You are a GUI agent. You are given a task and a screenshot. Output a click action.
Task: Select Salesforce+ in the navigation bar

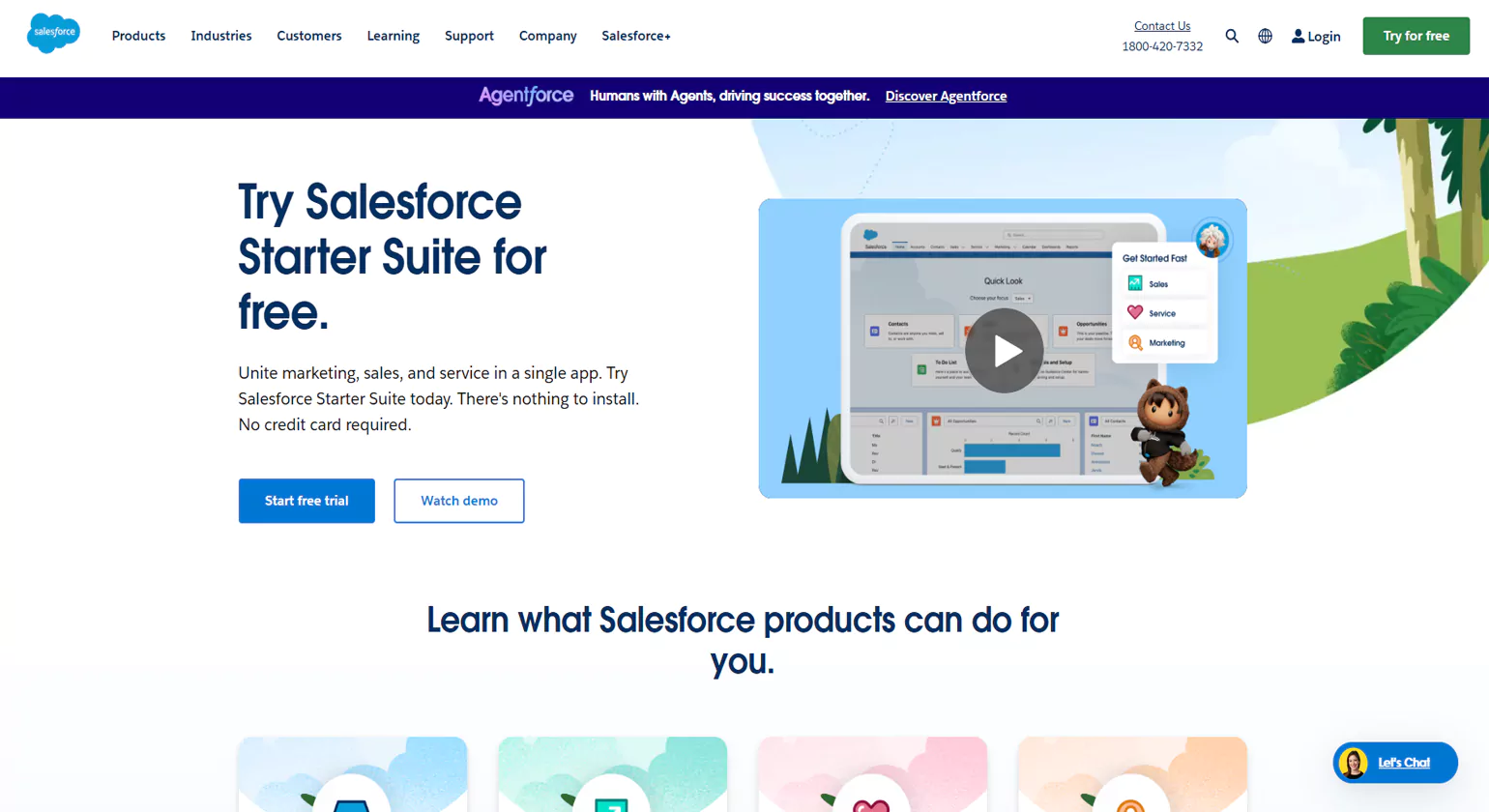[635, 36]
